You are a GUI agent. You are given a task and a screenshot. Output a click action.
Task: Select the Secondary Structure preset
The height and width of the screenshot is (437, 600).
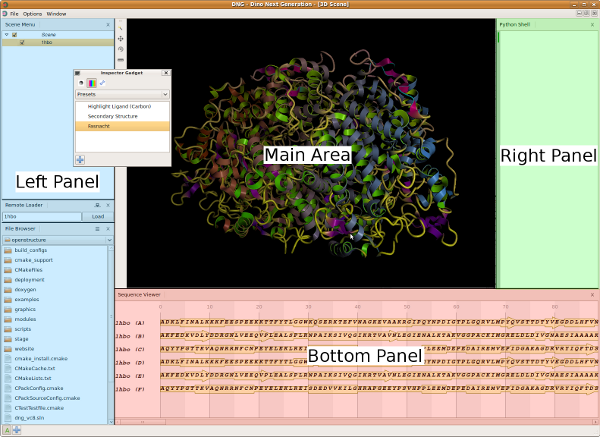[112, 116]
